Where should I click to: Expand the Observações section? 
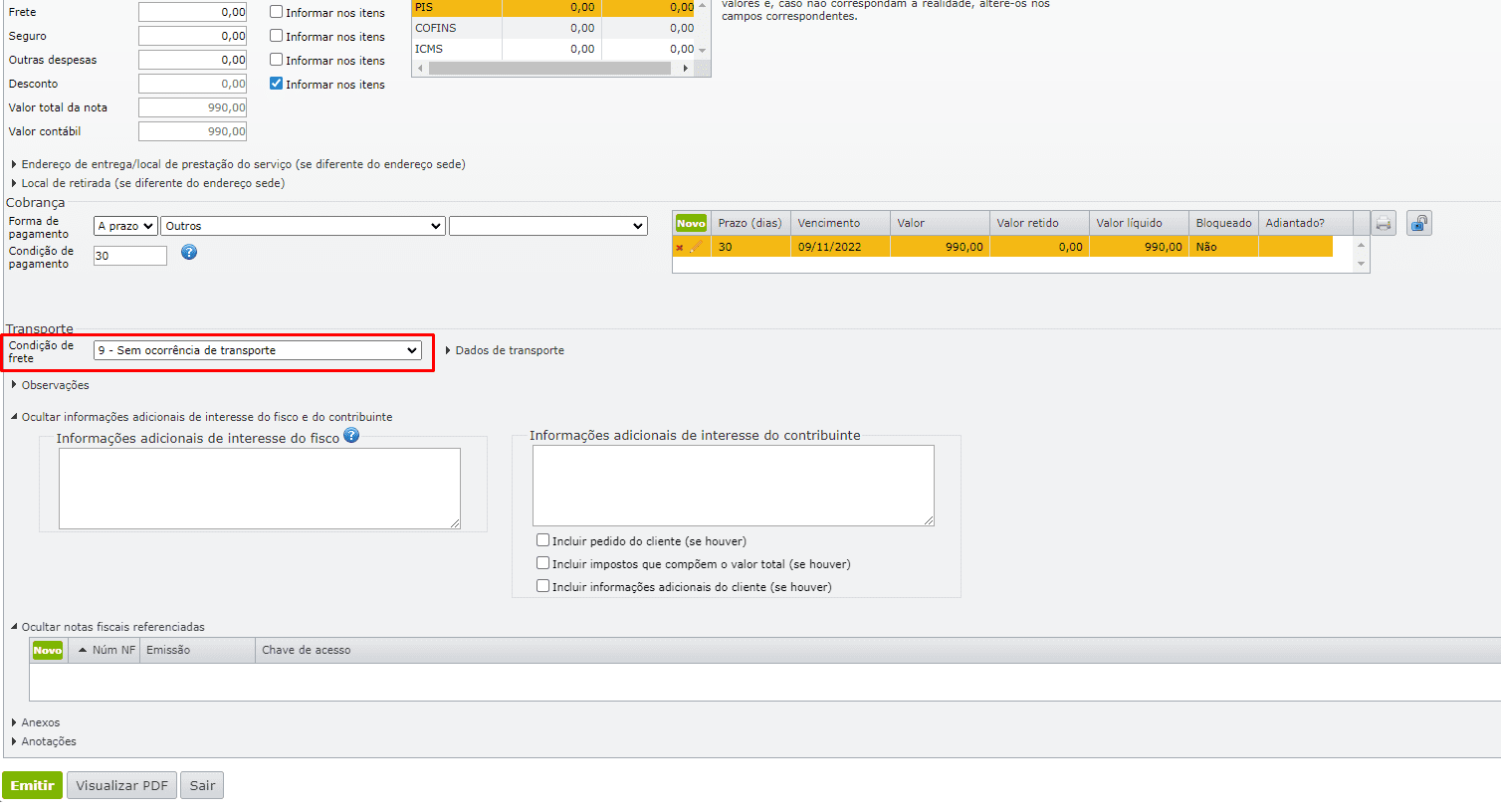pyautogui.click(x=50, y=385)
